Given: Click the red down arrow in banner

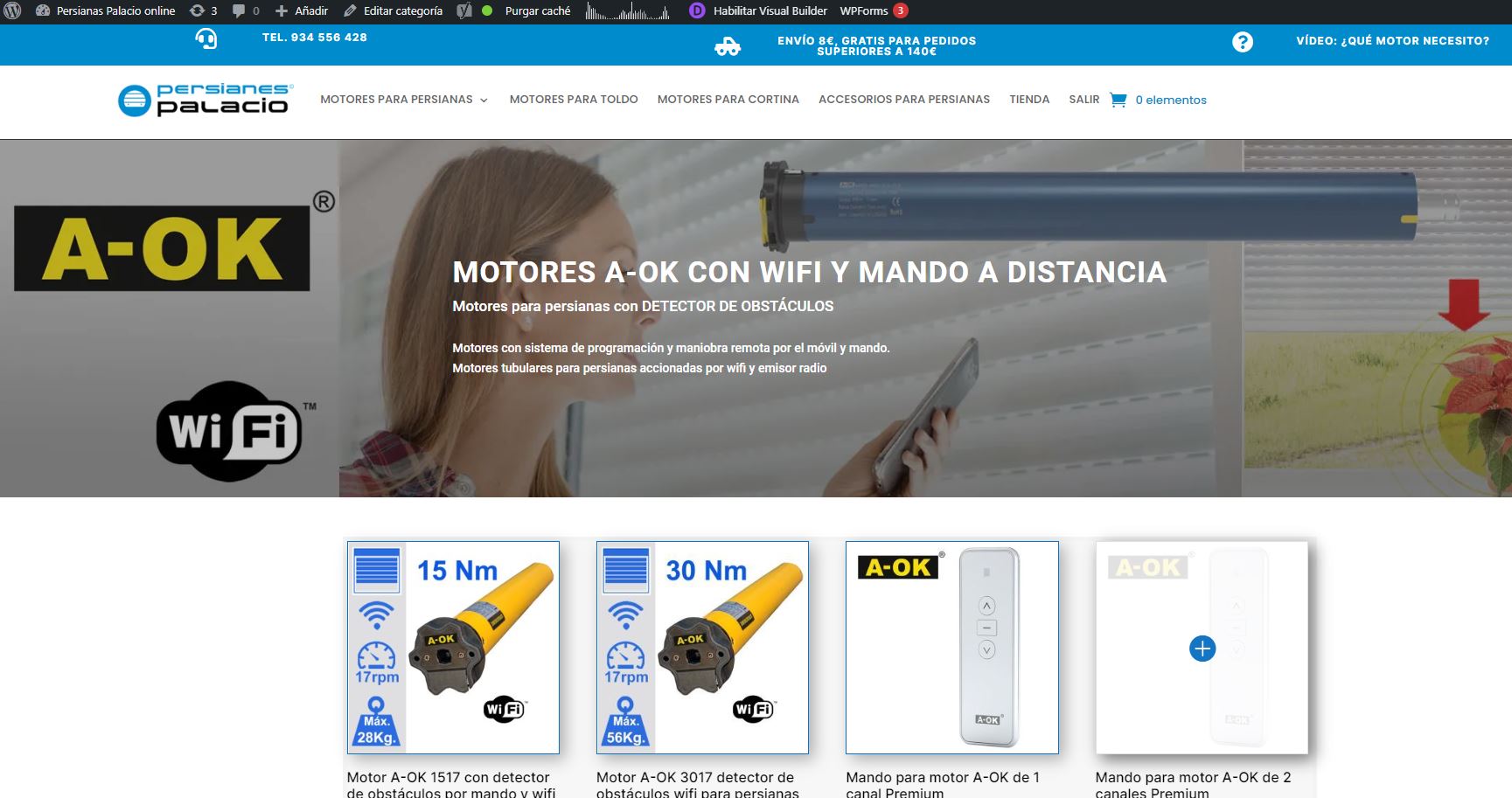Looking at the screenshot, I should [1464, 304].
